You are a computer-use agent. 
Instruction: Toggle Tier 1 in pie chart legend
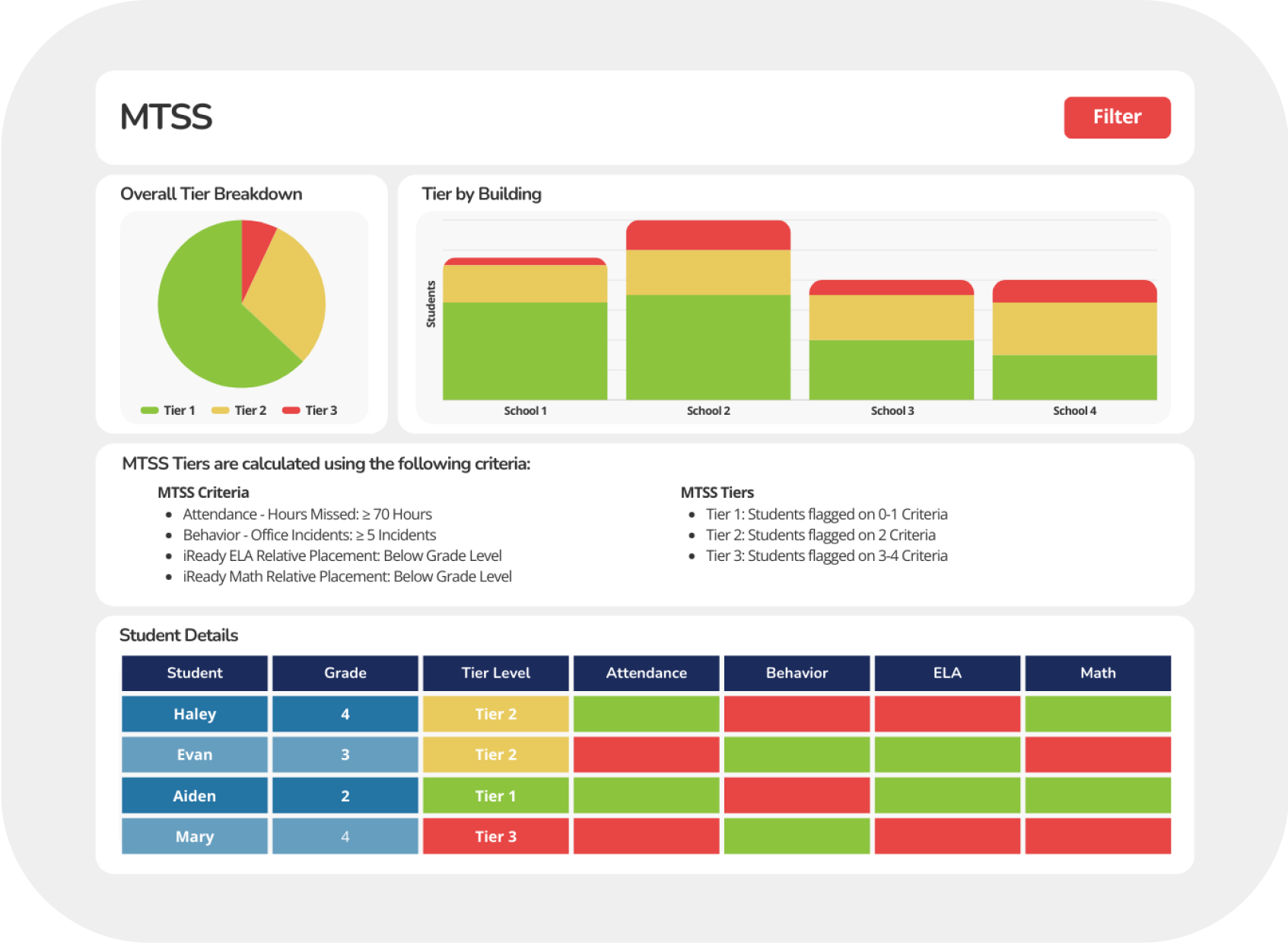169,410
